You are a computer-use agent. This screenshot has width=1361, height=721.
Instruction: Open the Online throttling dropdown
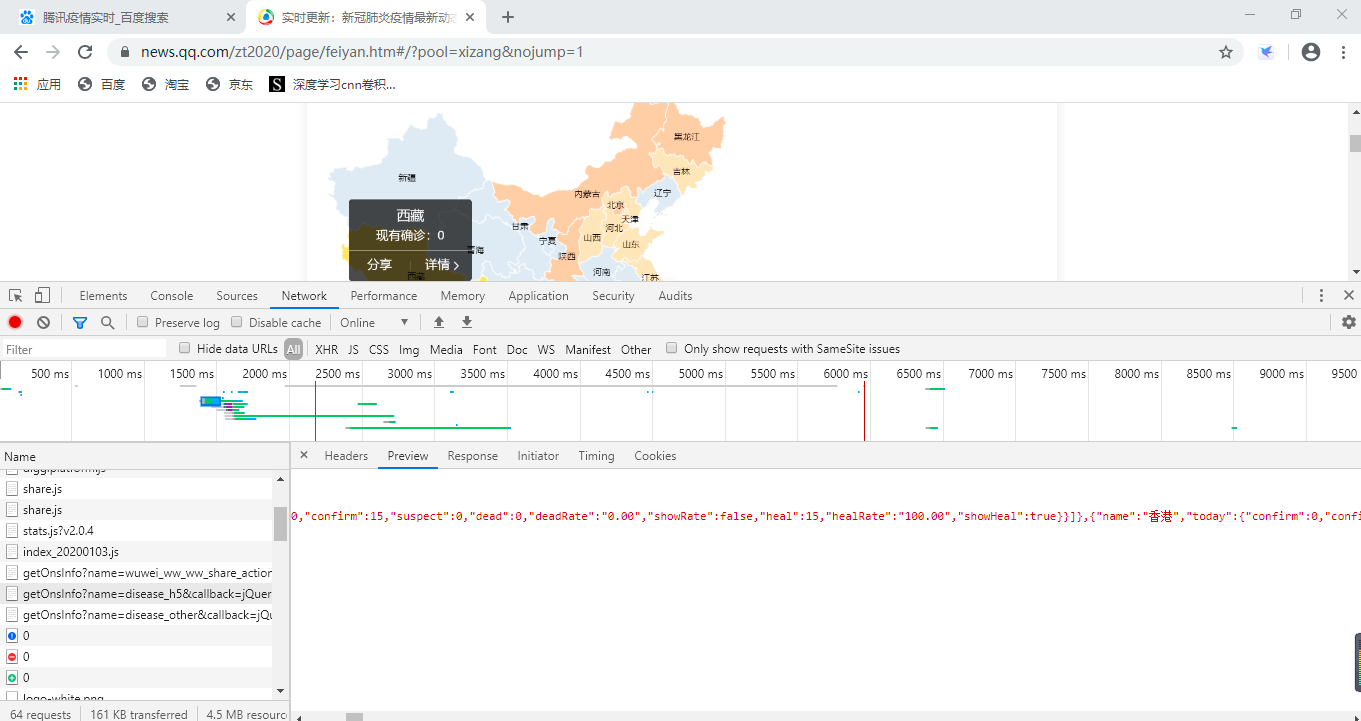click(x=375, y=322)
